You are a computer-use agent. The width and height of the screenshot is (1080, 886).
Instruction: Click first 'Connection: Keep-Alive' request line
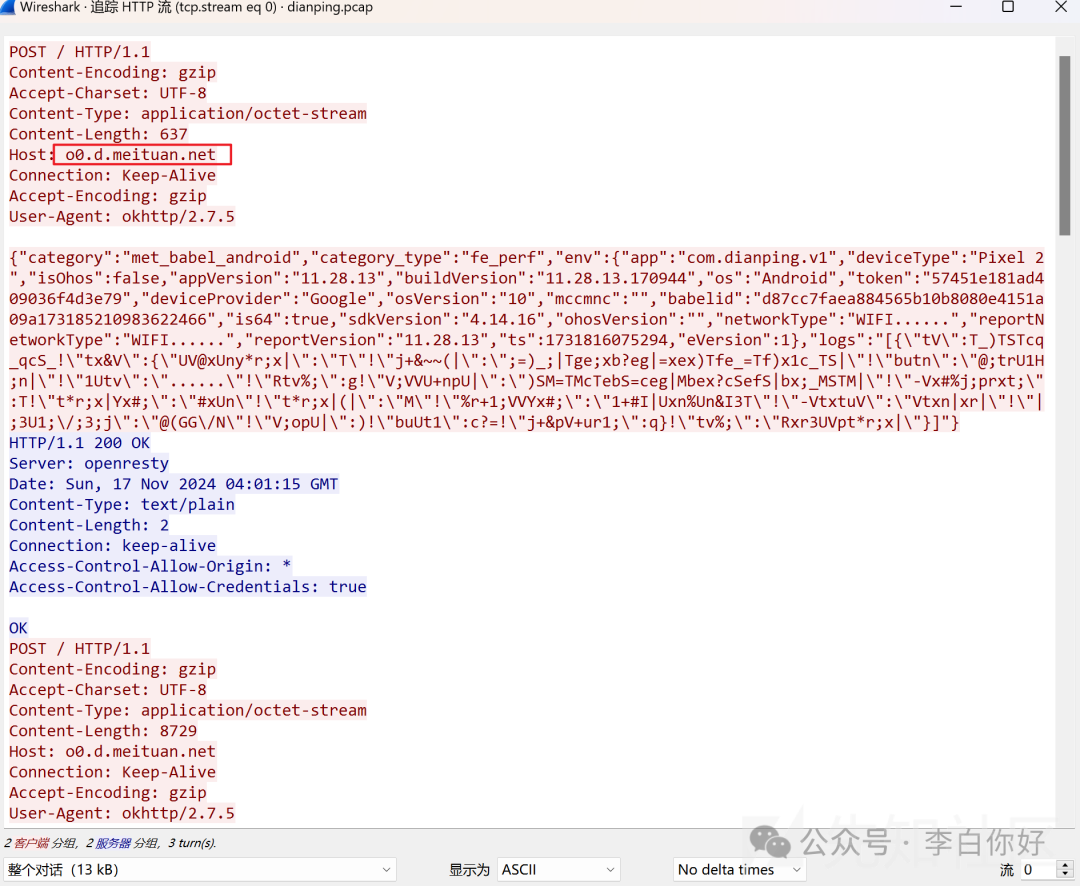coord(112,175)
